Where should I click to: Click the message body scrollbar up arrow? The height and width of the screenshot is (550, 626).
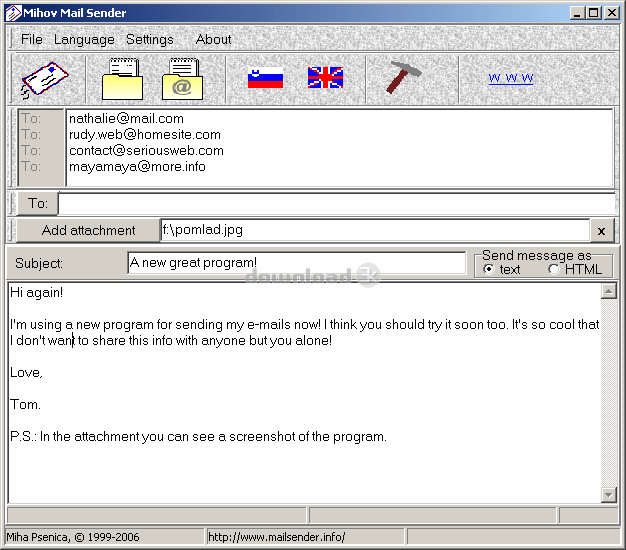(x=608, y=291)
